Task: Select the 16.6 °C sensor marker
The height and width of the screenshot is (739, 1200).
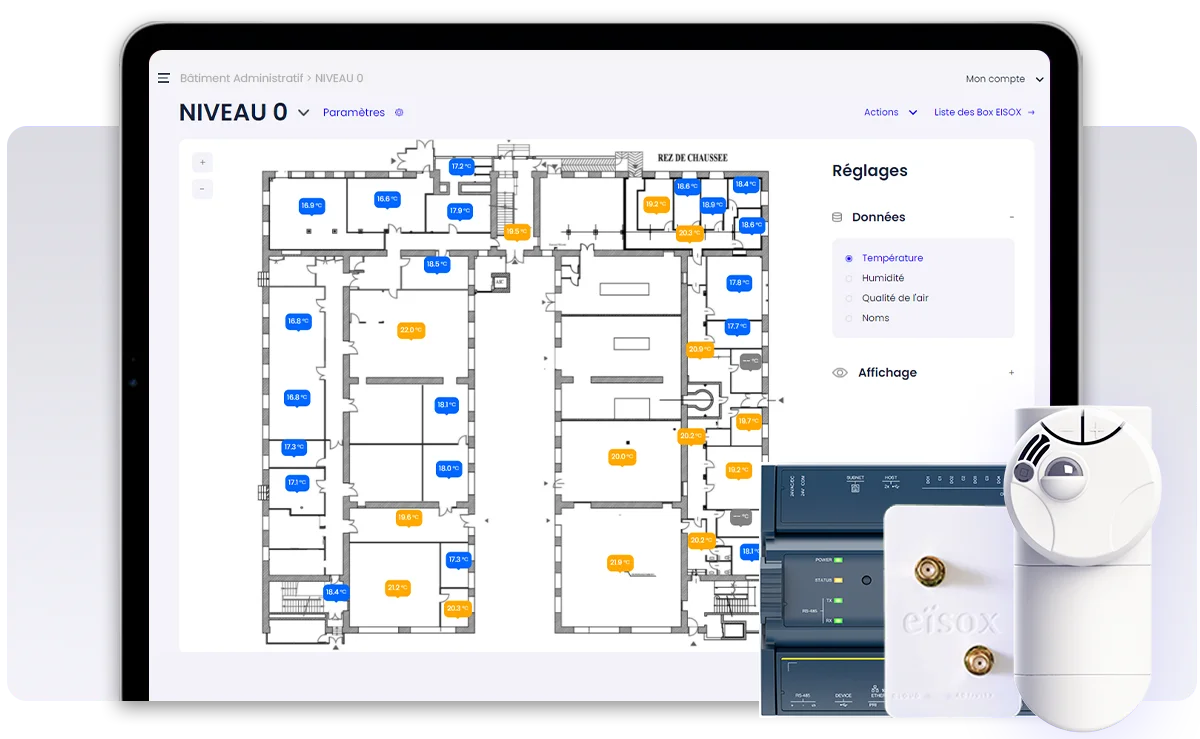Action: (x=386, y=199)
